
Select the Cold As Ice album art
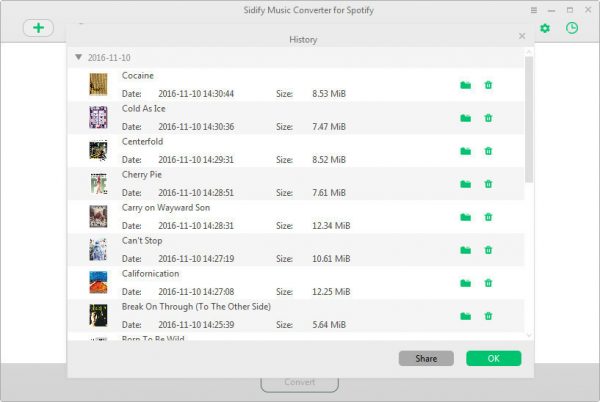pyautogui.click(x=98, y=117)
